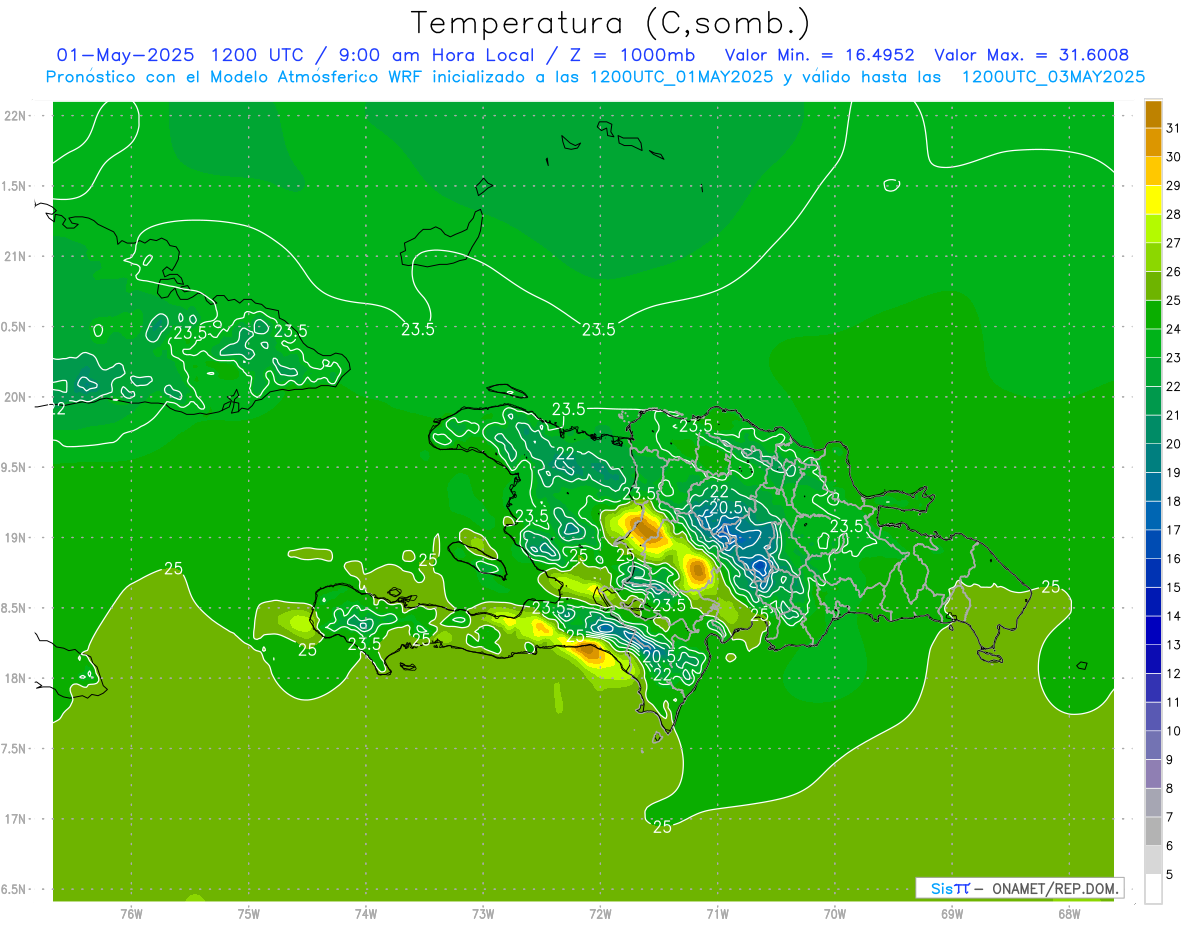Click the "Z = 1000mb" level label
The image size is (1200, 927).
tap(633, 55)
